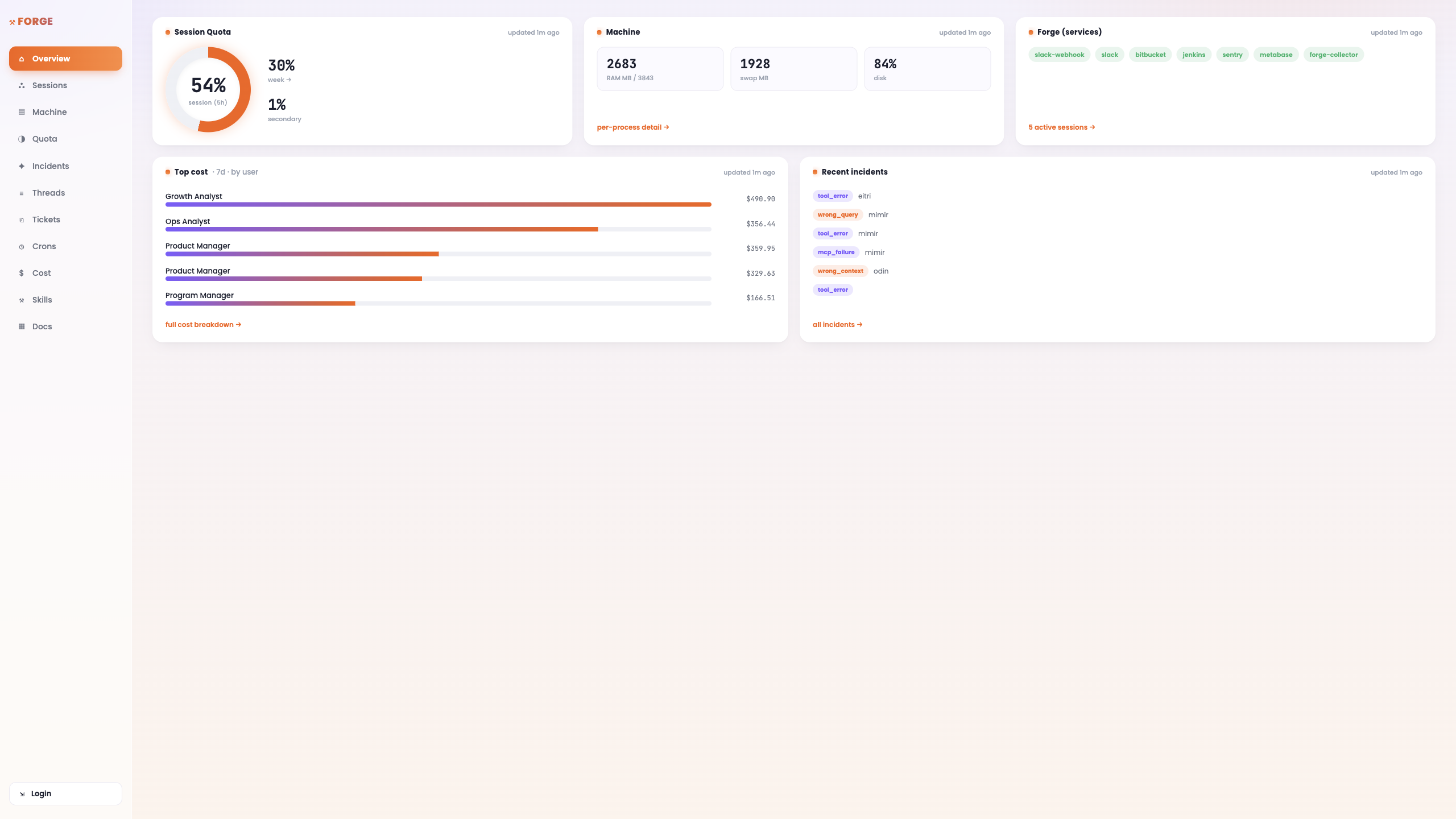Viewport: 1456px width, 819px height.
Task: Click the Cost dollar icon
Action: click(22, 273)
